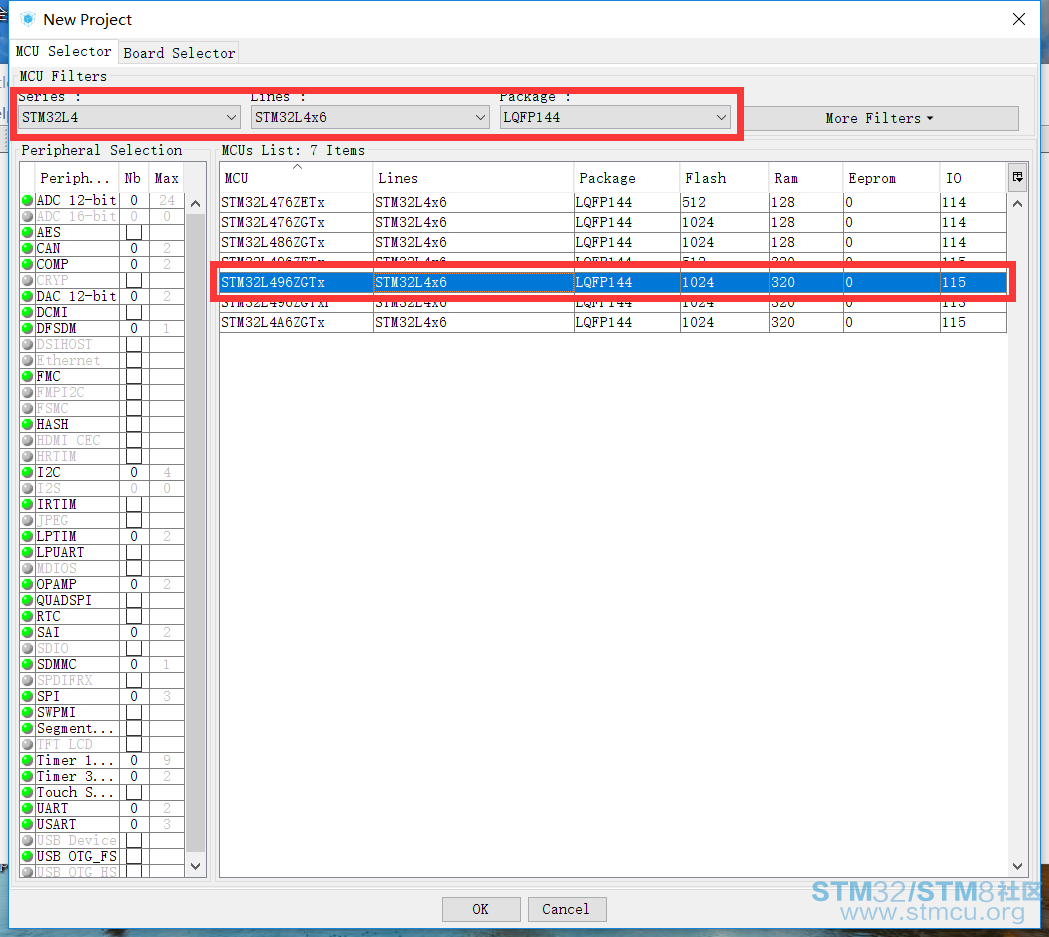Select the STM32L476ZGTx row
Screen dimensions: 1049x937
tap(613, 222)
